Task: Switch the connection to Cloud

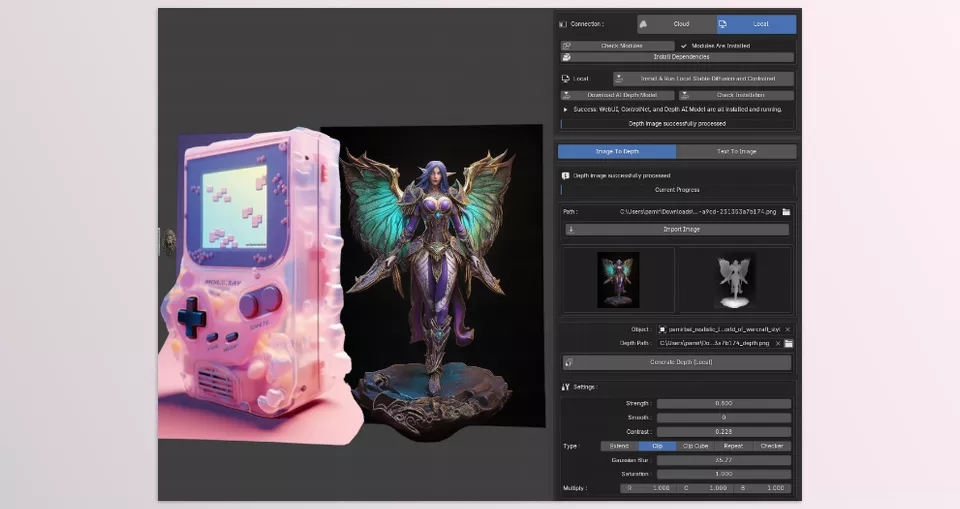Action: 677,24
